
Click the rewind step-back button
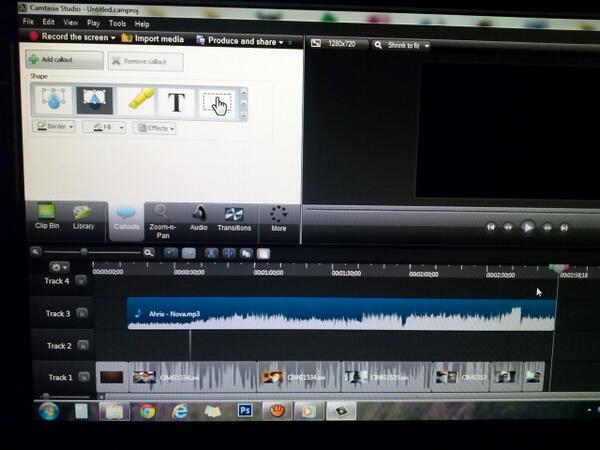[x=508, y=227]
